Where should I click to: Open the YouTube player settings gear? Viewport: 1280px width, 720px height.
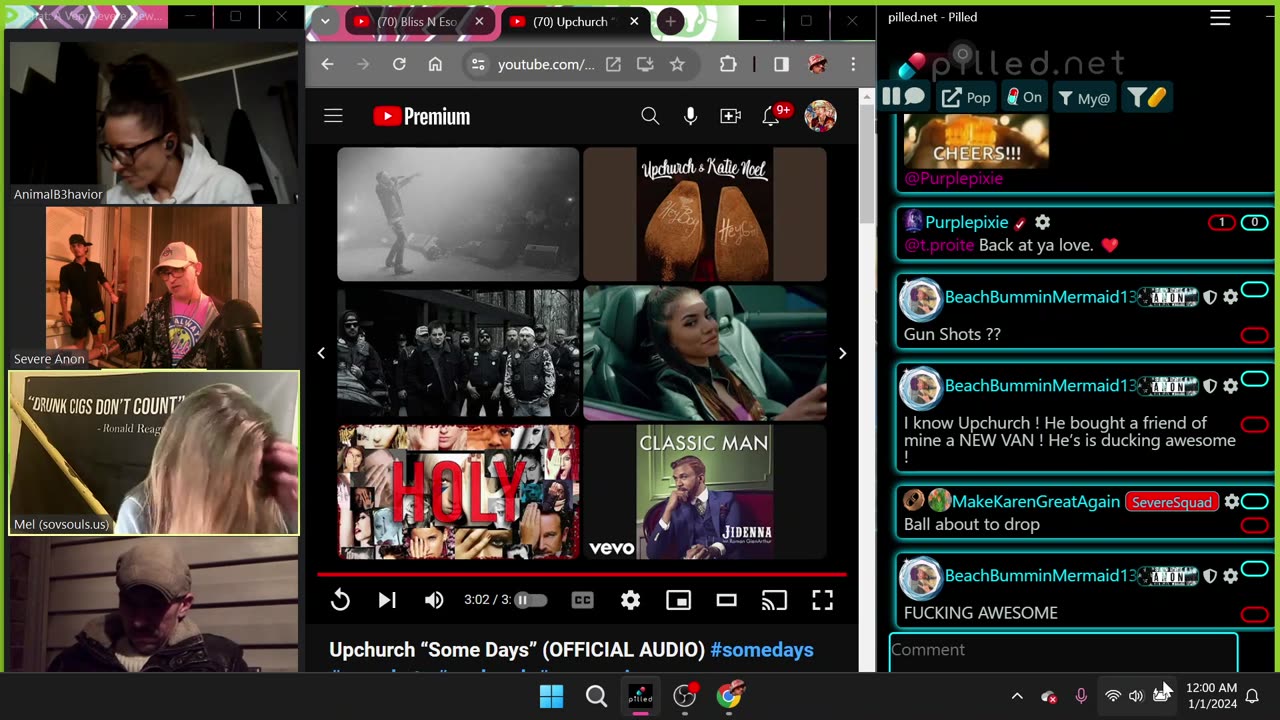click(630, 600)
